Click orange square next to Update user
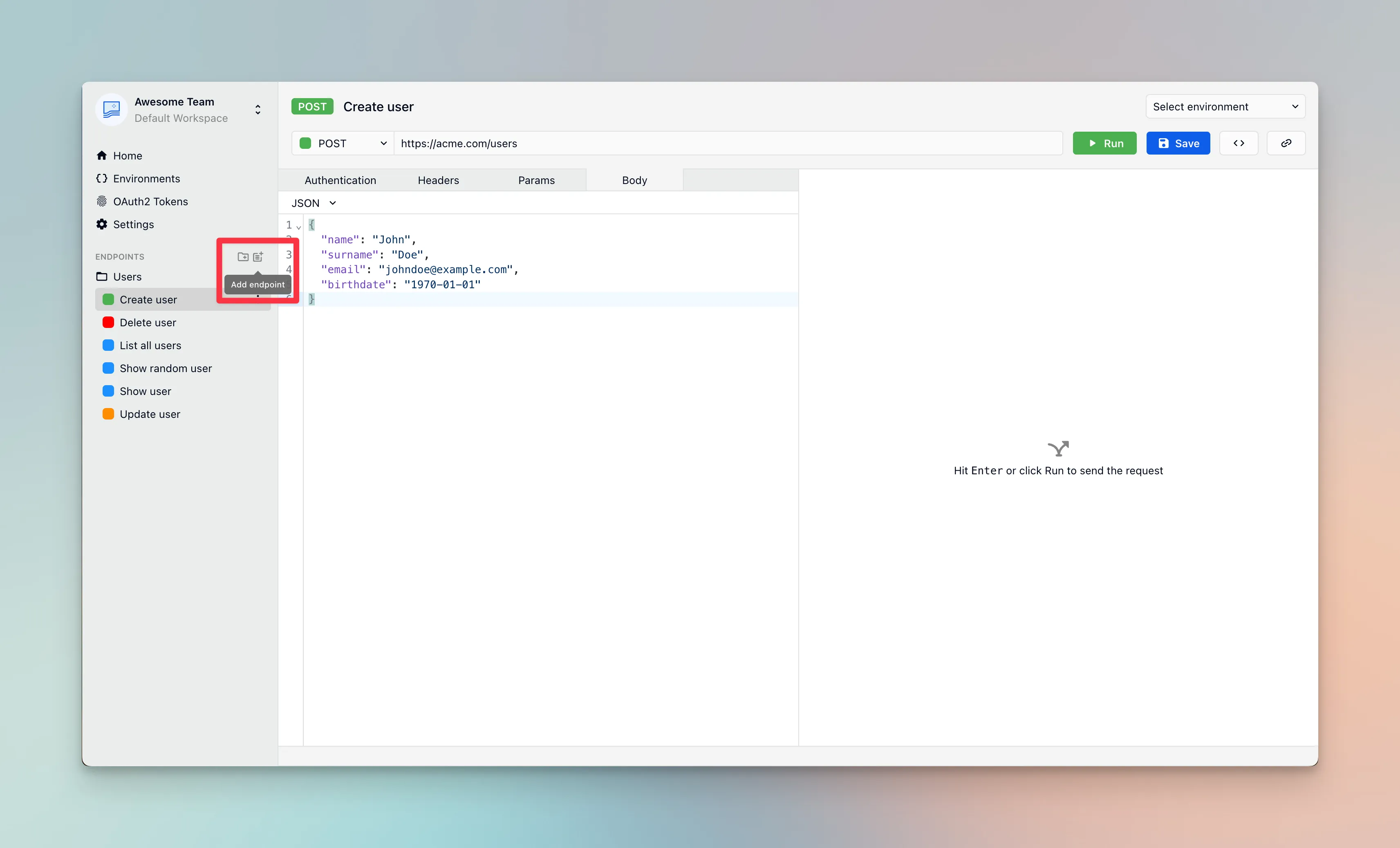This screenshot has width=1400, height=848. [108, 414]
